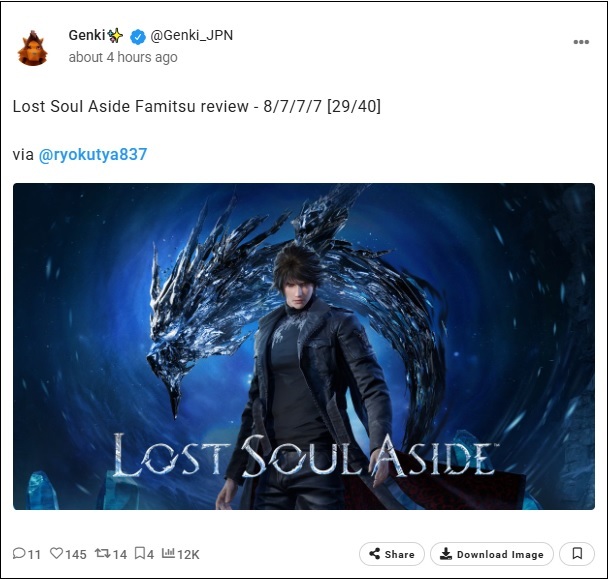Click the sparkle emoji next to Genki
The width and height of the screenshot is (608, 579).
(115, 36)
